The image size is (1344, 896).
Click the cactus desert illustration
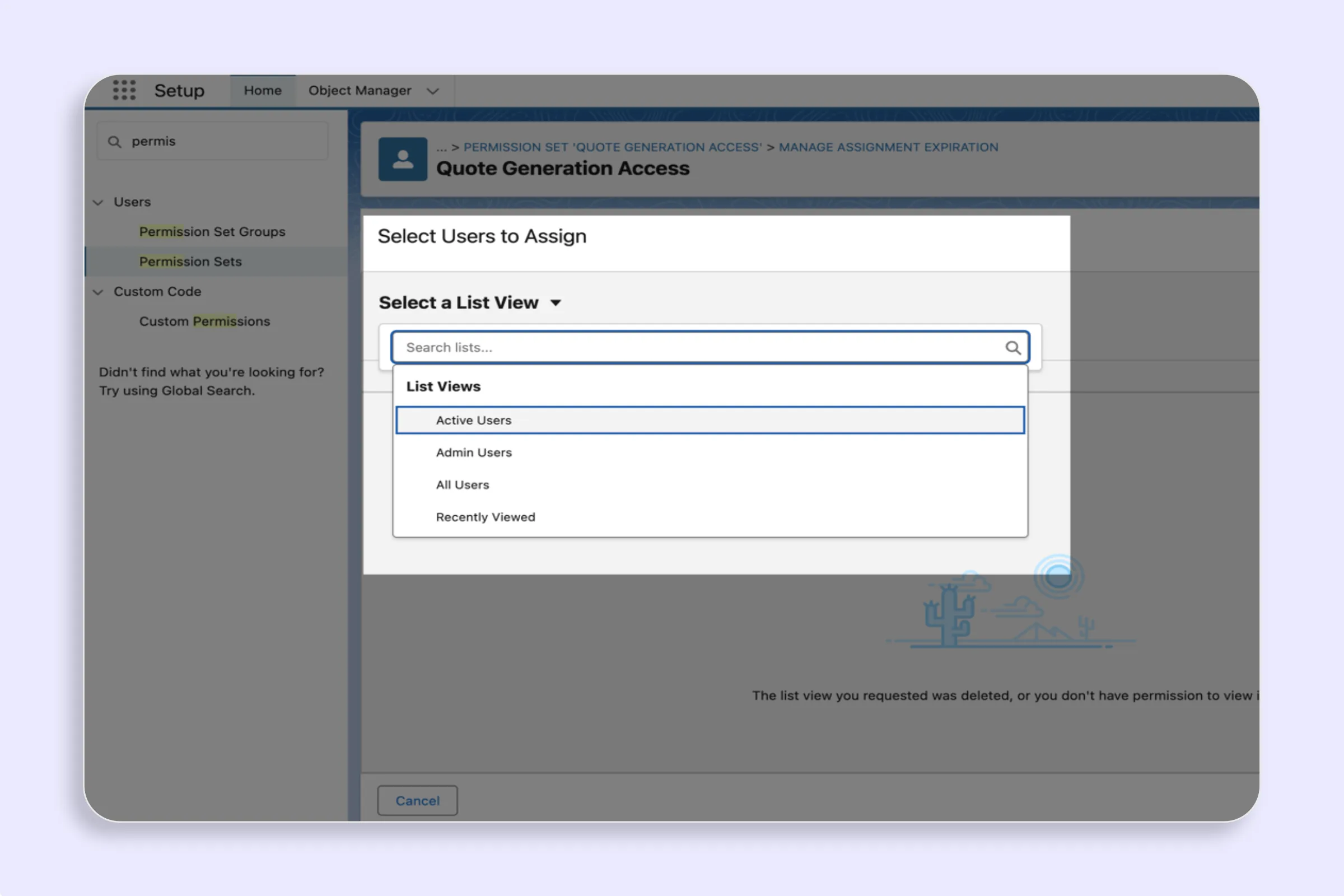pos(949,618)
